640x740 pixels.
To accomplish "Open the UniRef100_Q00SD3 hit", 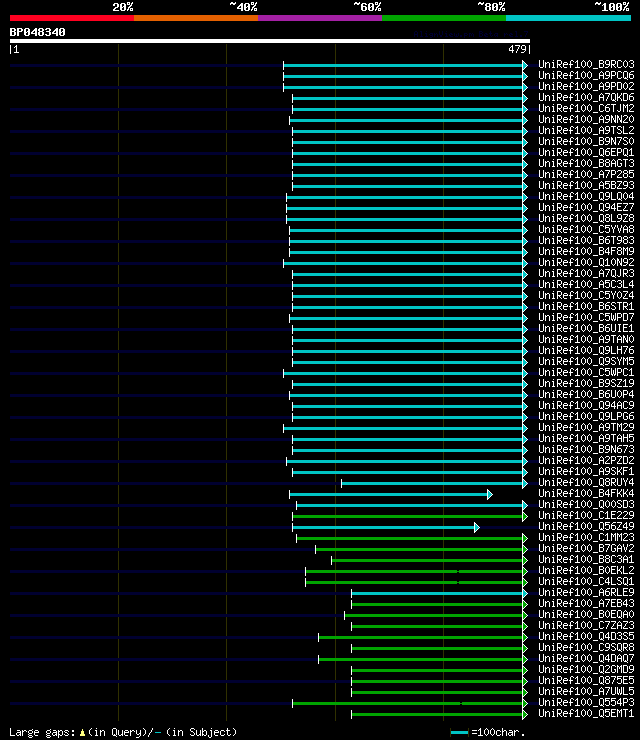I will [586, 505].
